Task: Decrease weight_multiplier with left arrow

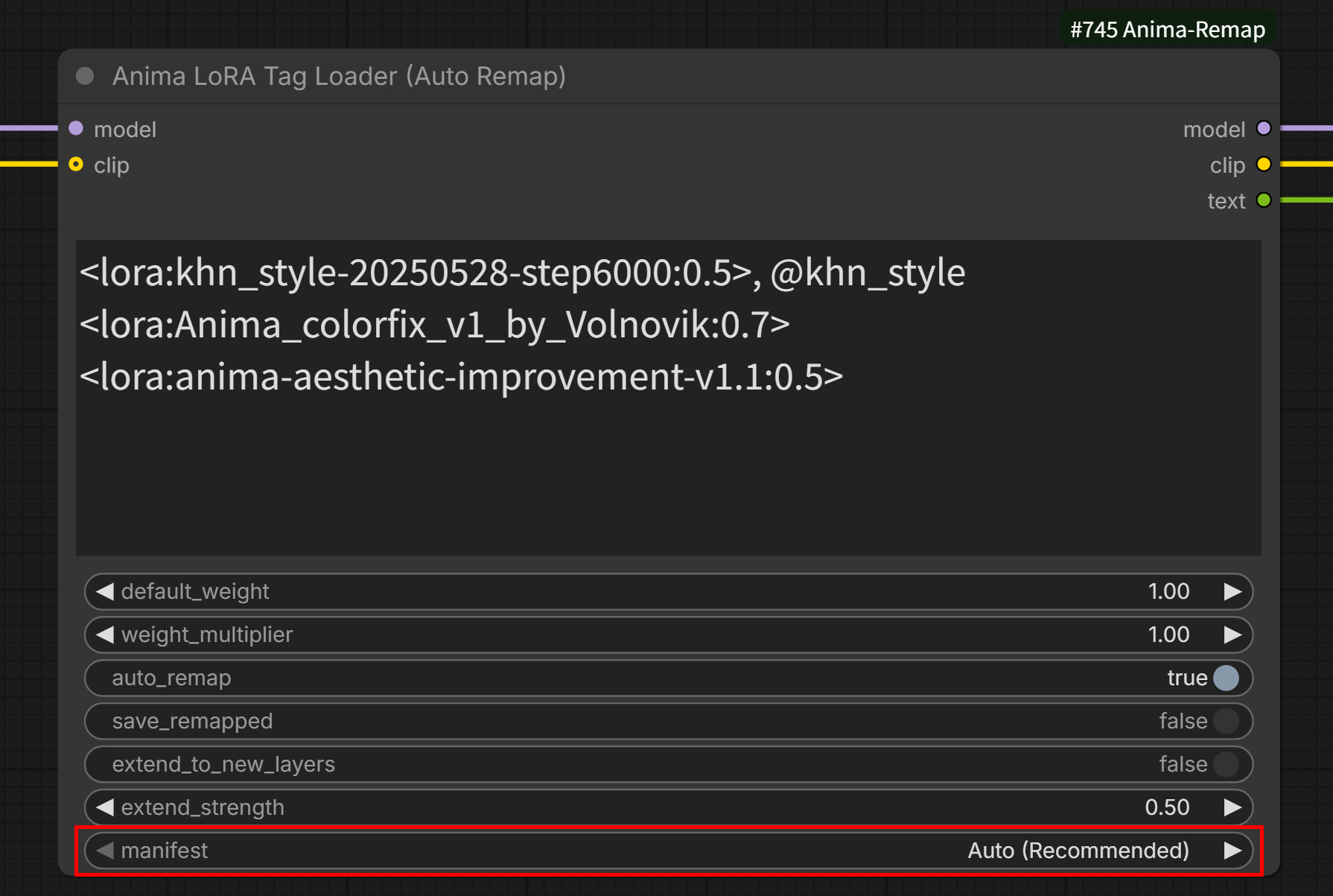Action: 105,635
